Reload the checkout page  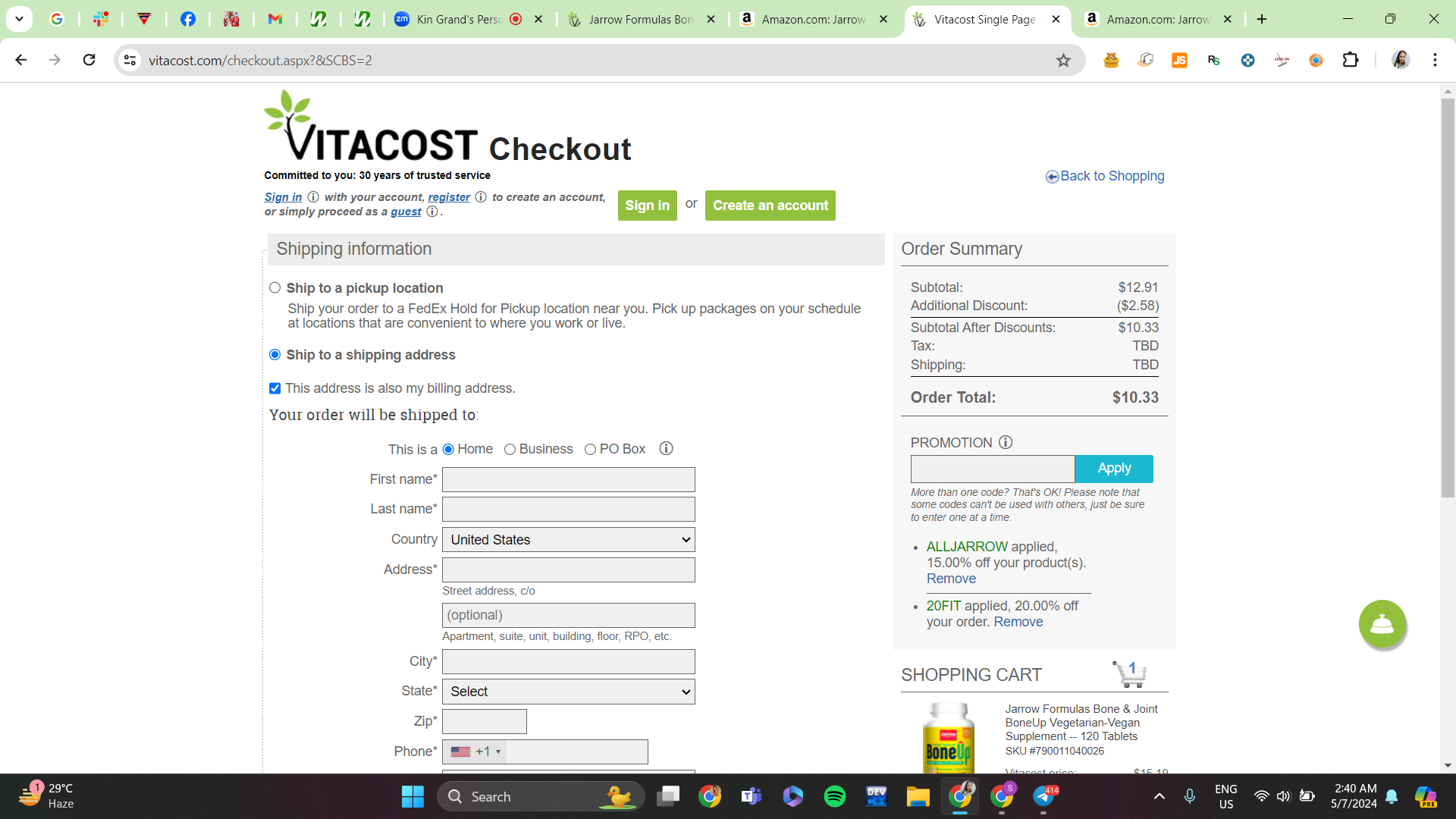coord(89,60)
